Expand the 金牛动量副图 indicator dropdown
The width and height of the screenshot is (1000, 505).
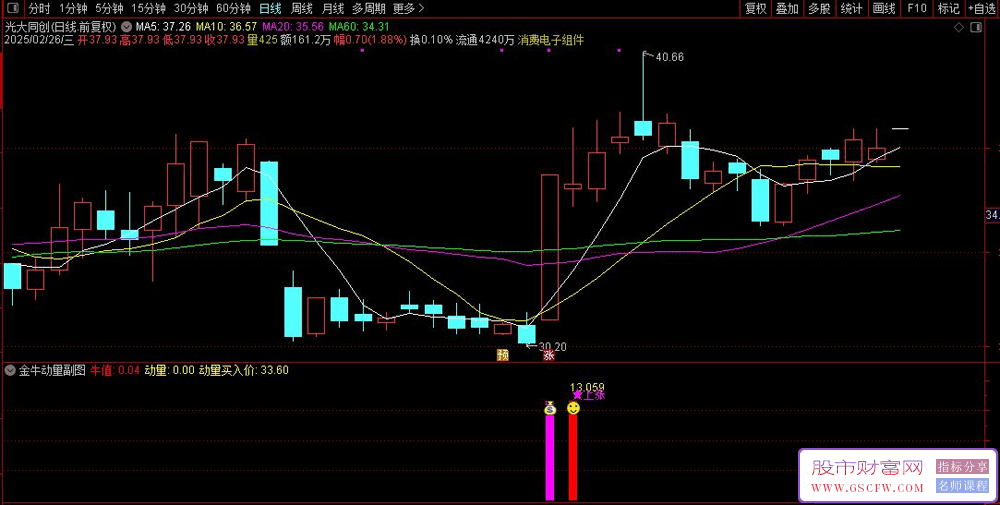point(10,370)
